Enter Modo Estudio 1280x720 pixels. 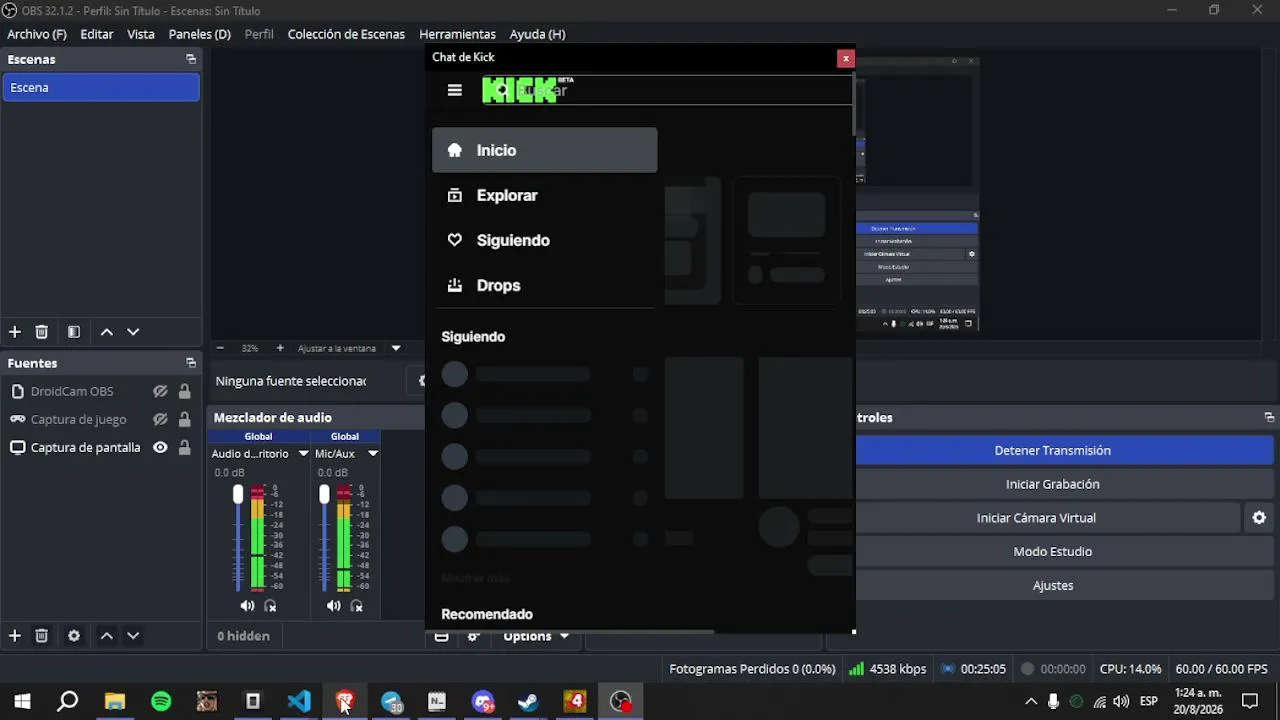pyautogui.click(x=1052, y=552)
